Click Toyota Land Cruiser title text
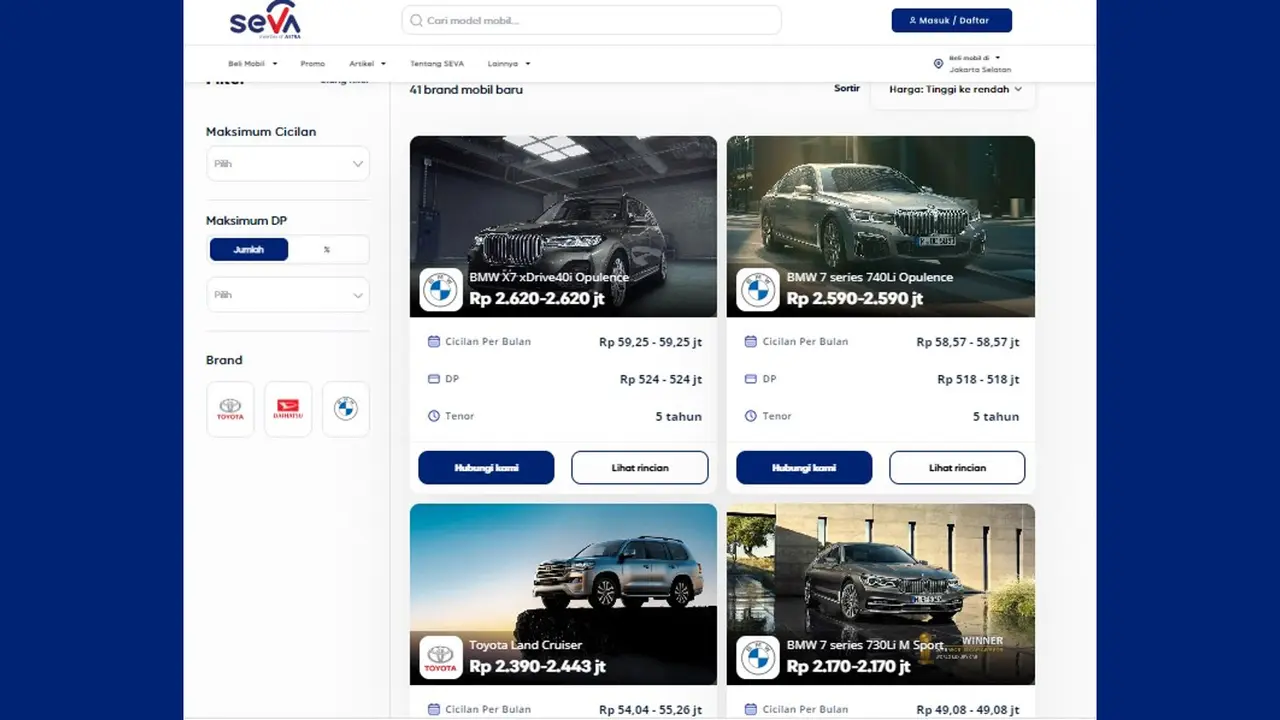The width and height of the screenshot is (1280, 720). [x=526, y=645]
